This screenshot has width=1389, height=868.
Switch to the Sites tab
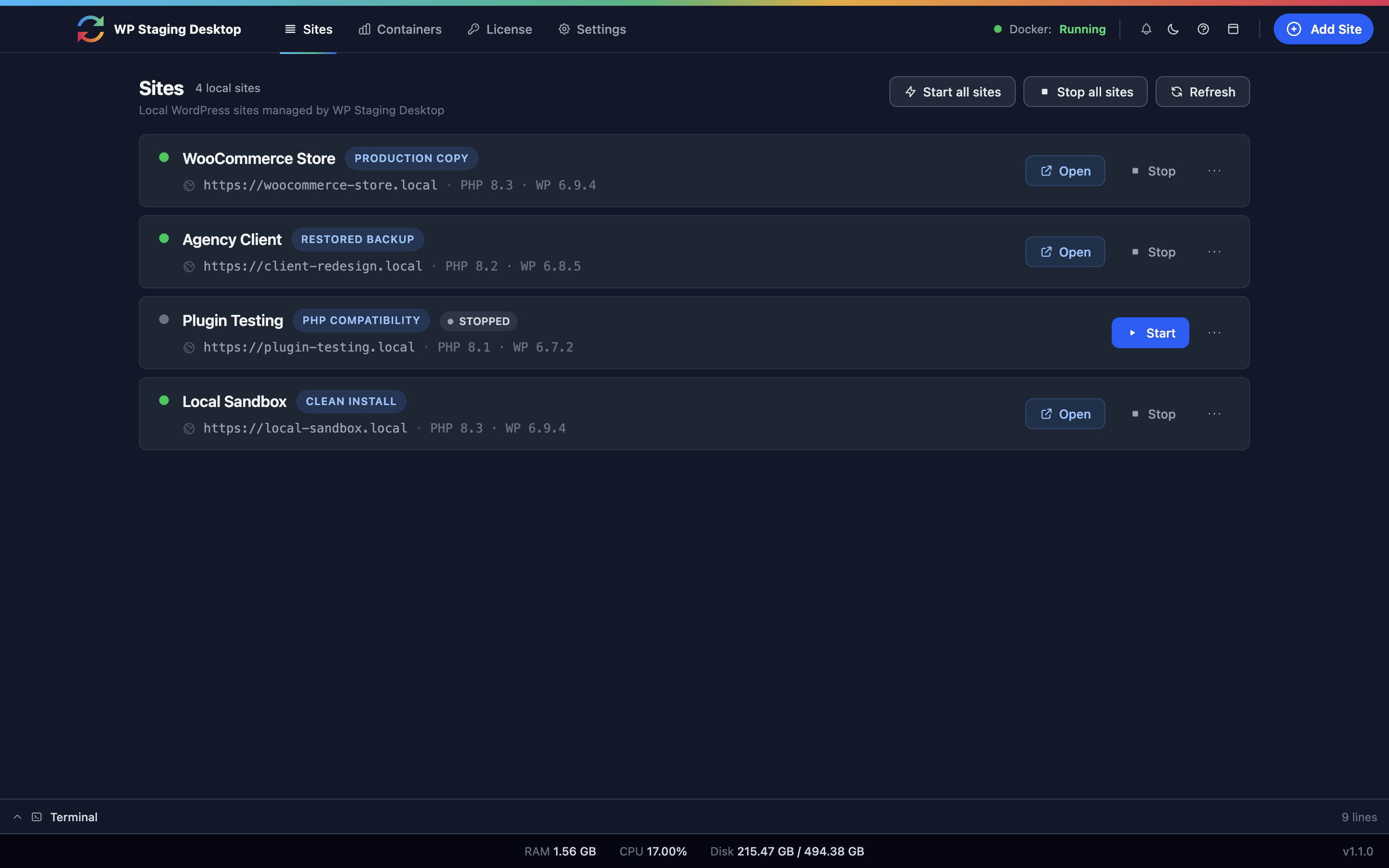click(308, 29)
